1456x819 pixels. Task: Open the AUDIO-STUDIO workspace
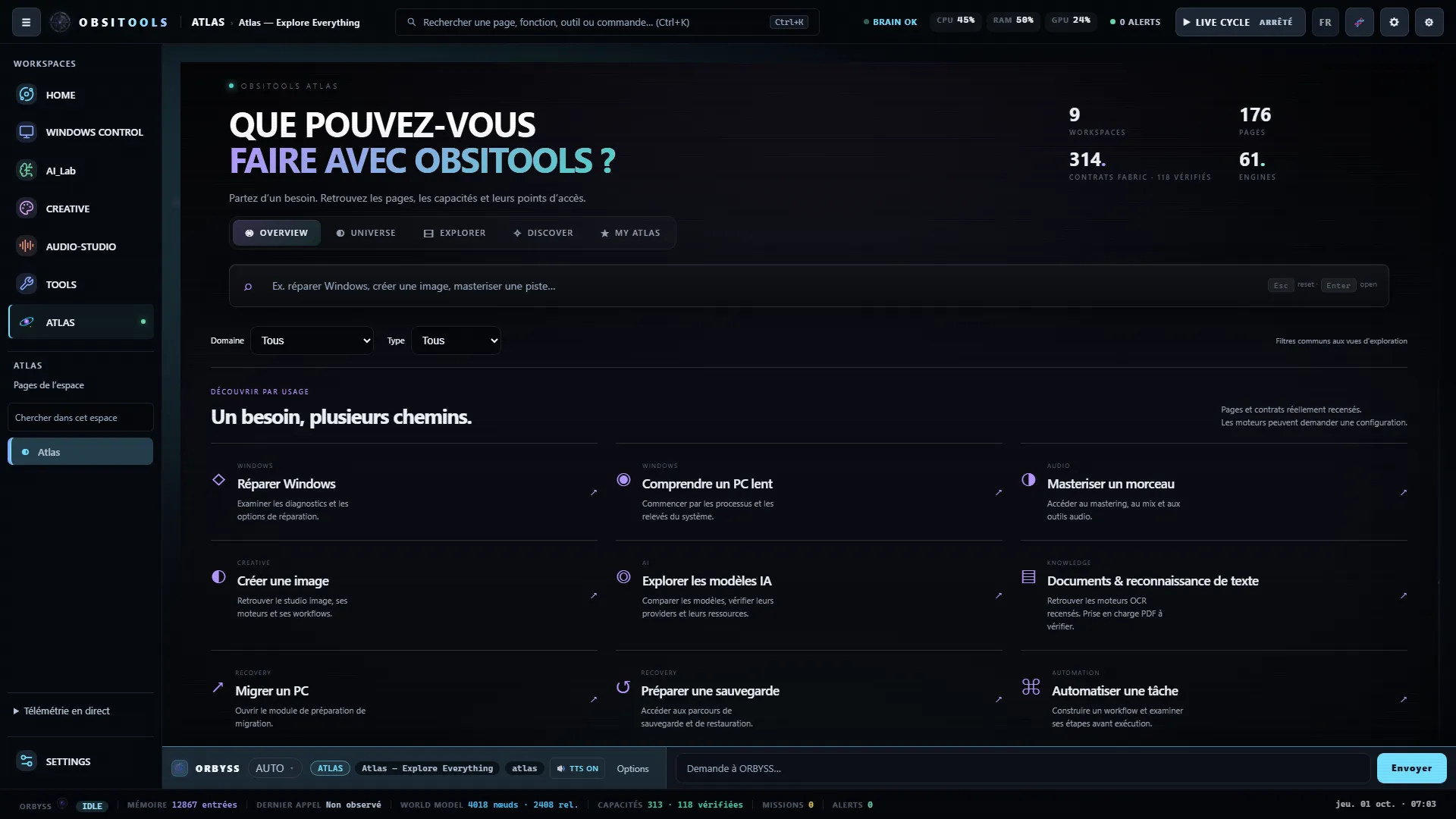[x=80, y=246]
